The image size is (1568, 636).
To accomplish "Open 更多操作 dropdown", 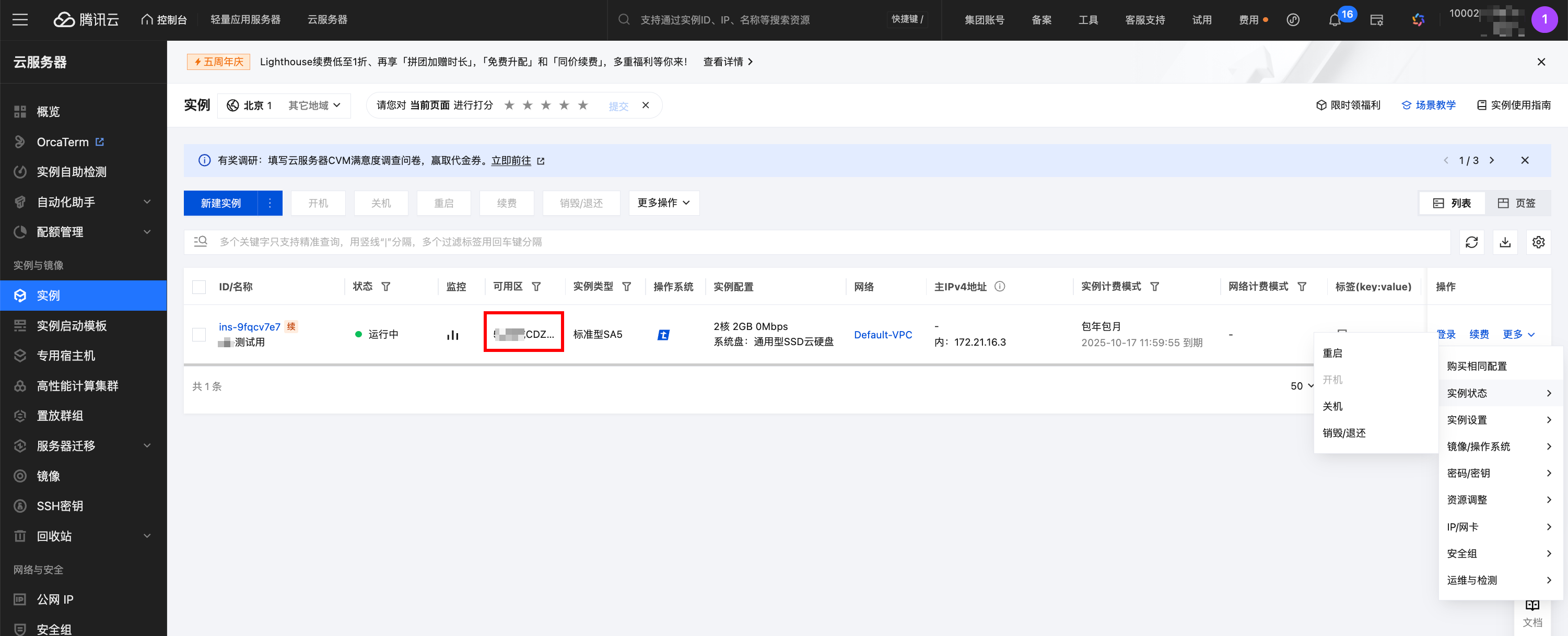I will pos(663,203).
